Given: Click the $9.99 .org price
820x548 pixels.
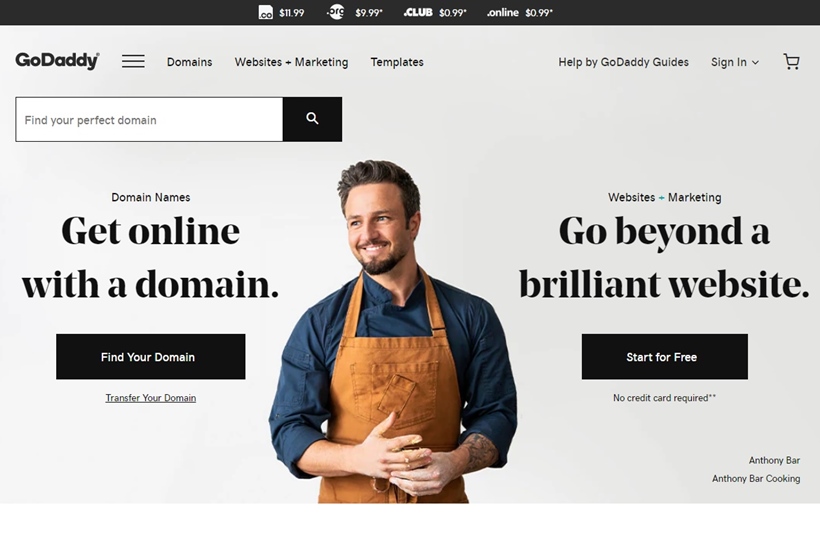Looking at the screenshot, I should click(369, 13).
